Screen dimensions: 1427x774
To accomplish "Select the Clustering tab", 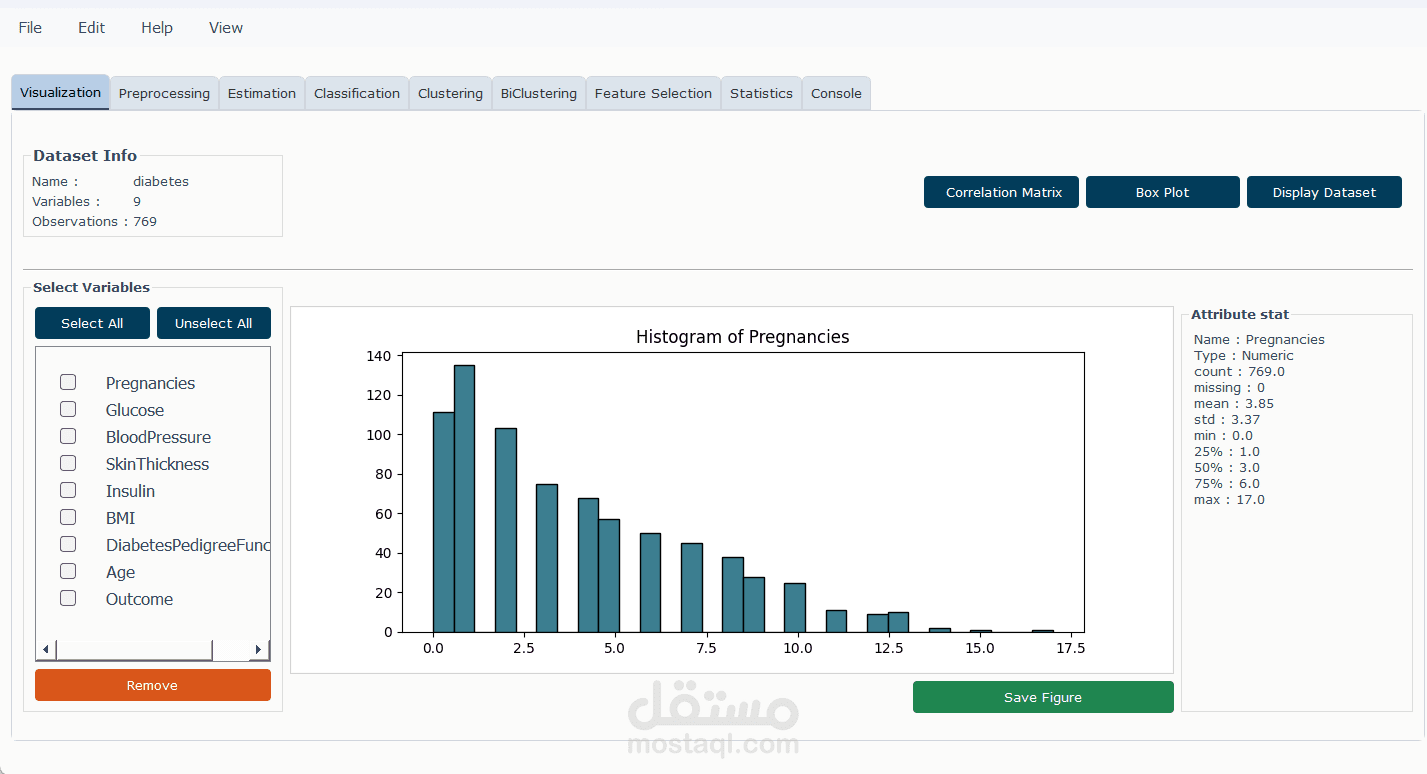I will coord(450,94).
